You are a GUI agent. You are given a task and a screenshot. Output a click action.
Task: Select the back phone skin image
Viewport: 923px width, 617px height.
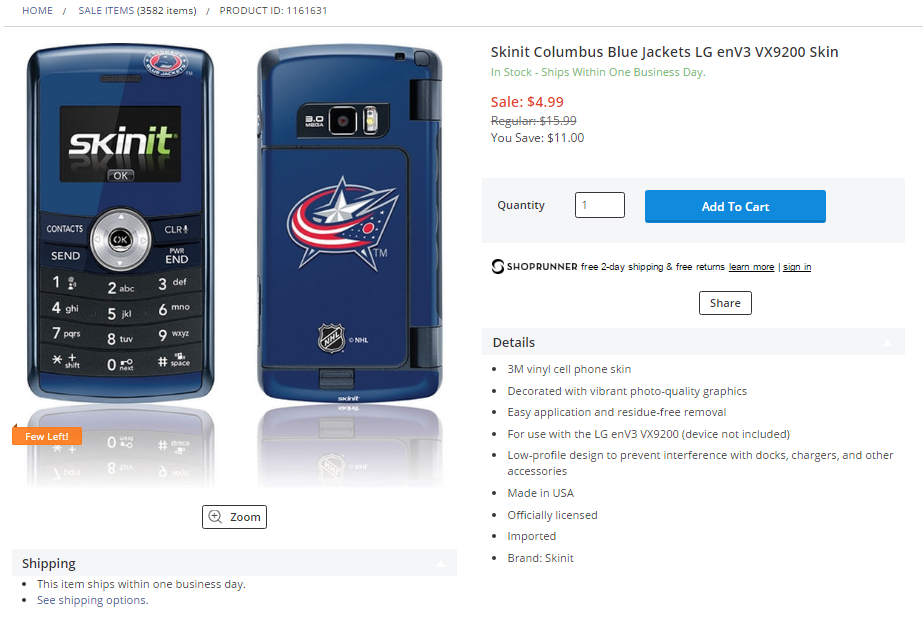point(350,224)
